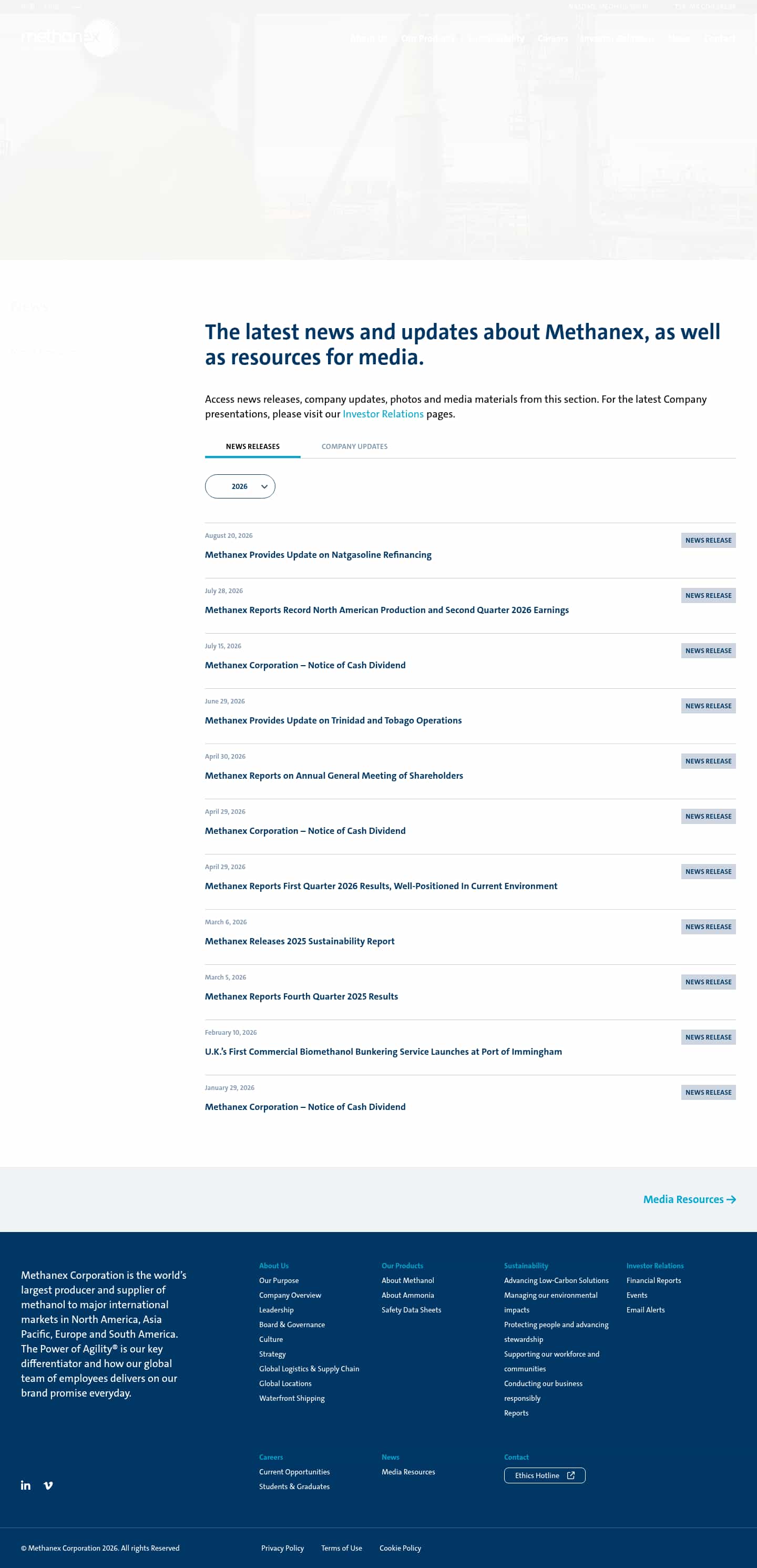
Task: Click the Careers footer heading
Action: (271, 1457)
